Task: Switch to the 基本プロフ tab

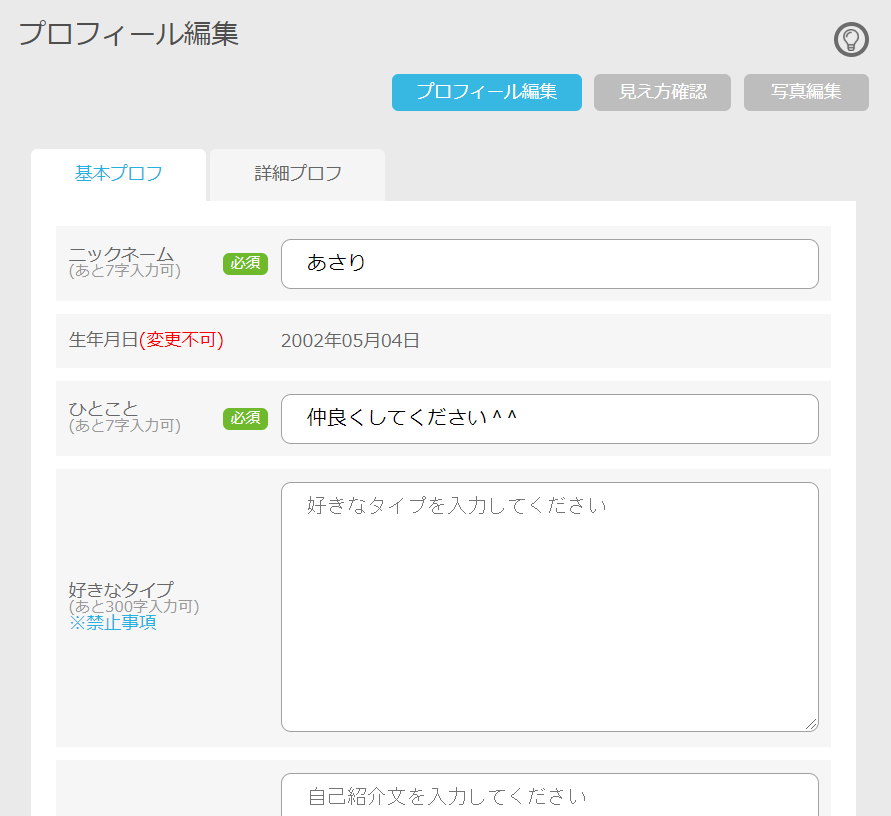Action: (x=118, y=174)
